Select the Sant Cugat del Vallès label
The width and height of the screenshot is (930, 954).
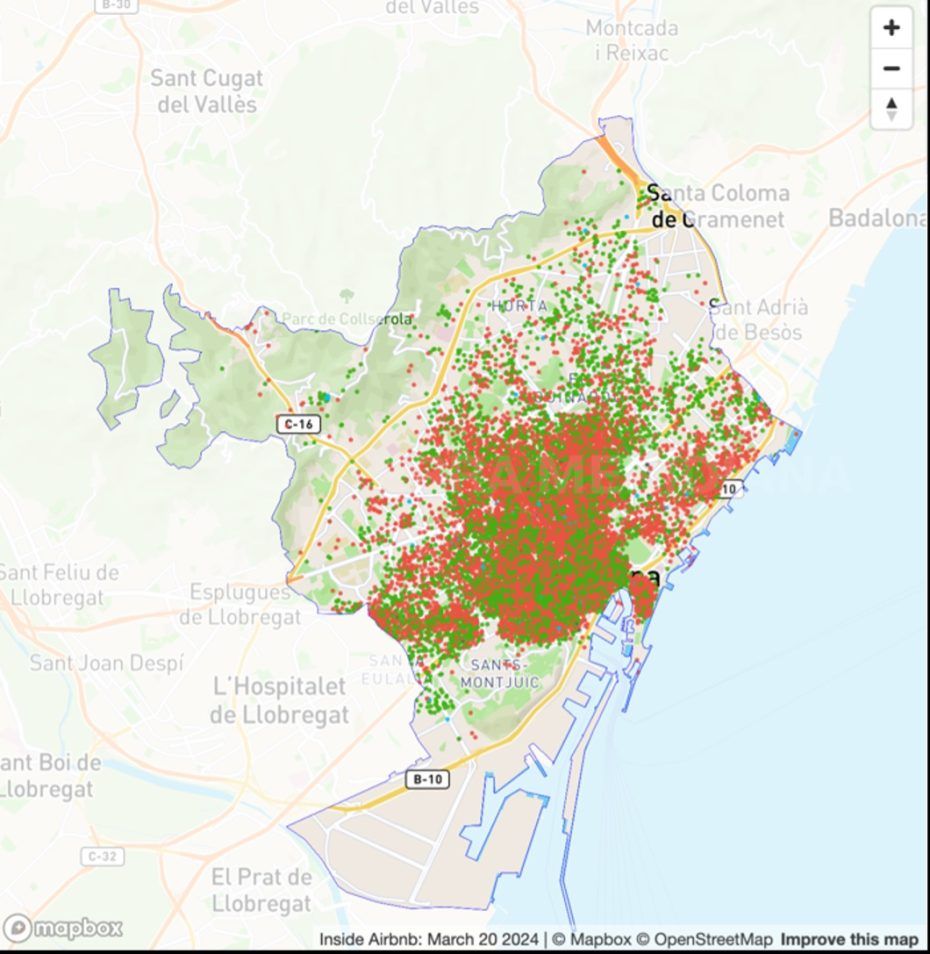click(207, 91)
